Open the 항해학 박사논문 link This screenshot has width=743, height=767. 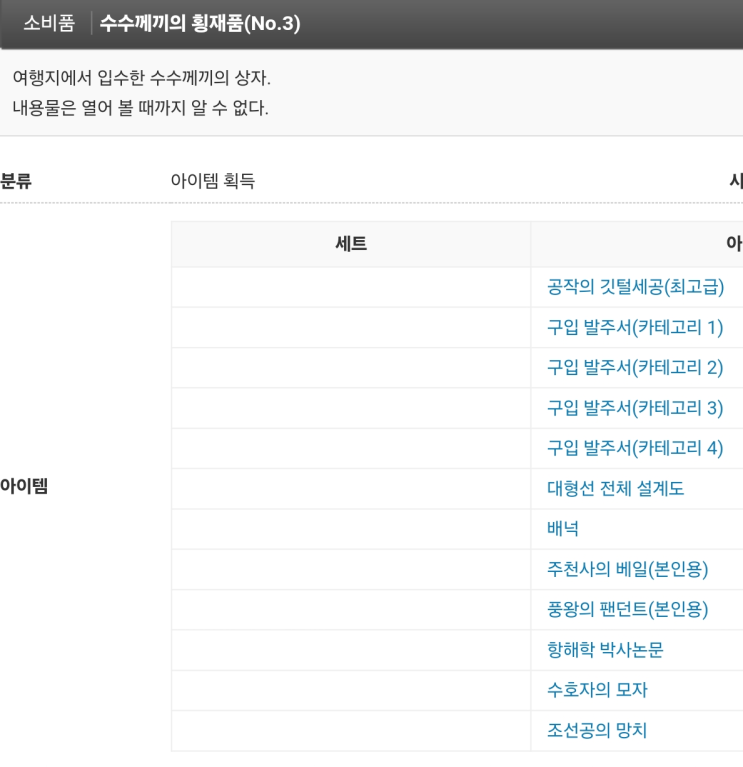pyautogui.click(x=605, y=650)
